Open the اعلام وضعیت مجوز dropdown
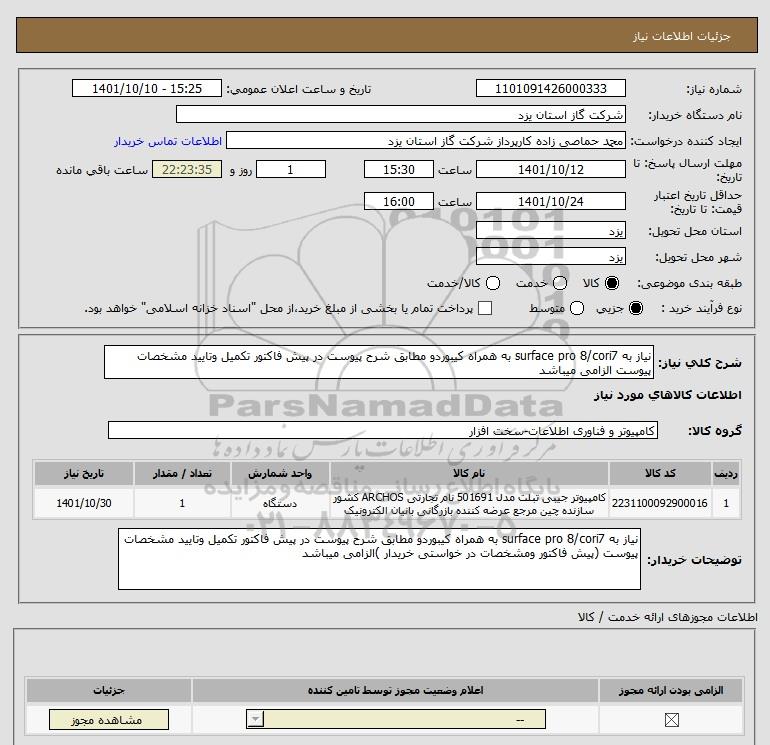Viewport: 770px width, 745px height. pyautogui.click(x=396, y=719)
